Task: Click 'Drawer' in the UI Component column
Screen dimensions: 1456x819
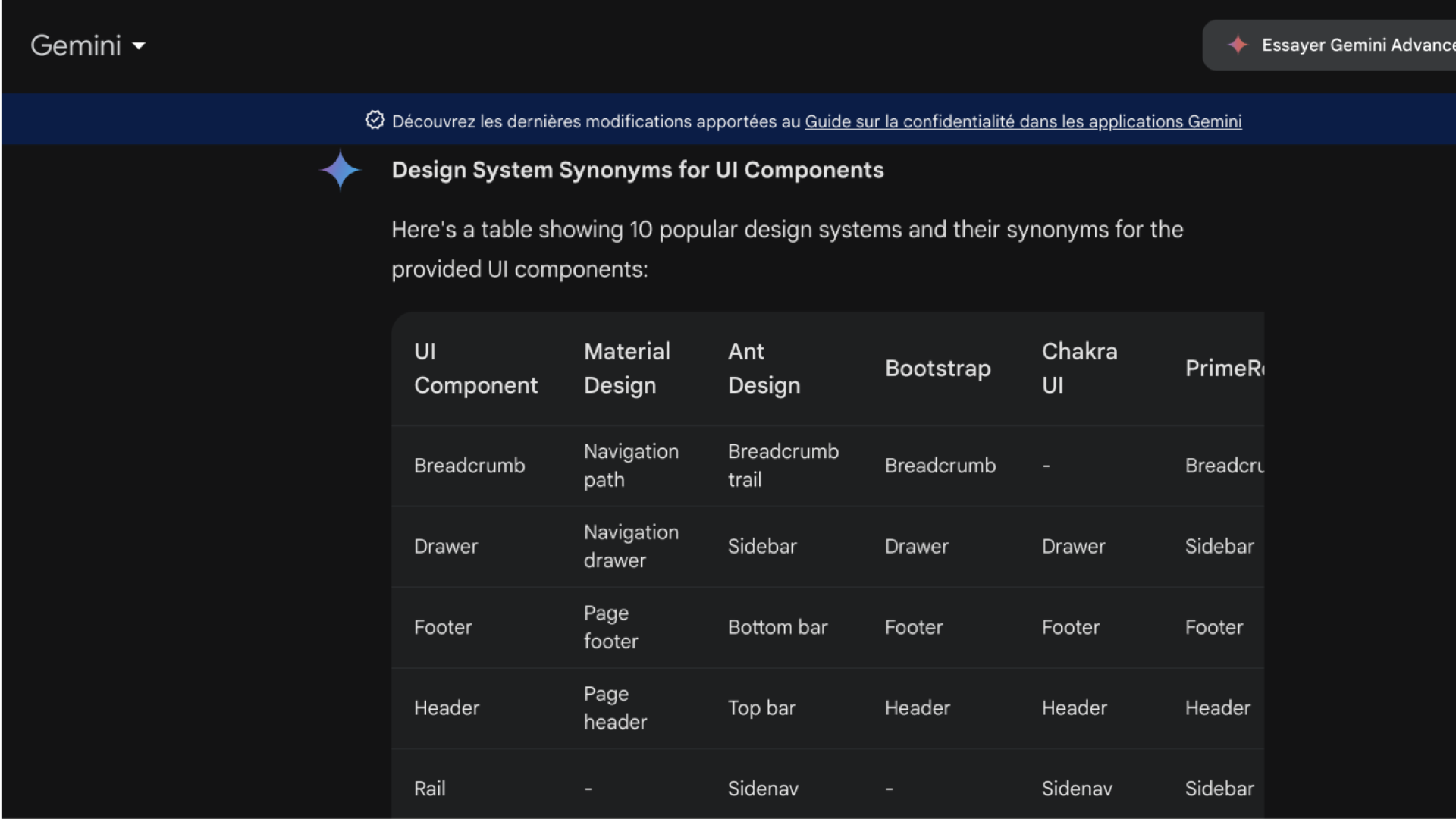Action: (446, 546)
